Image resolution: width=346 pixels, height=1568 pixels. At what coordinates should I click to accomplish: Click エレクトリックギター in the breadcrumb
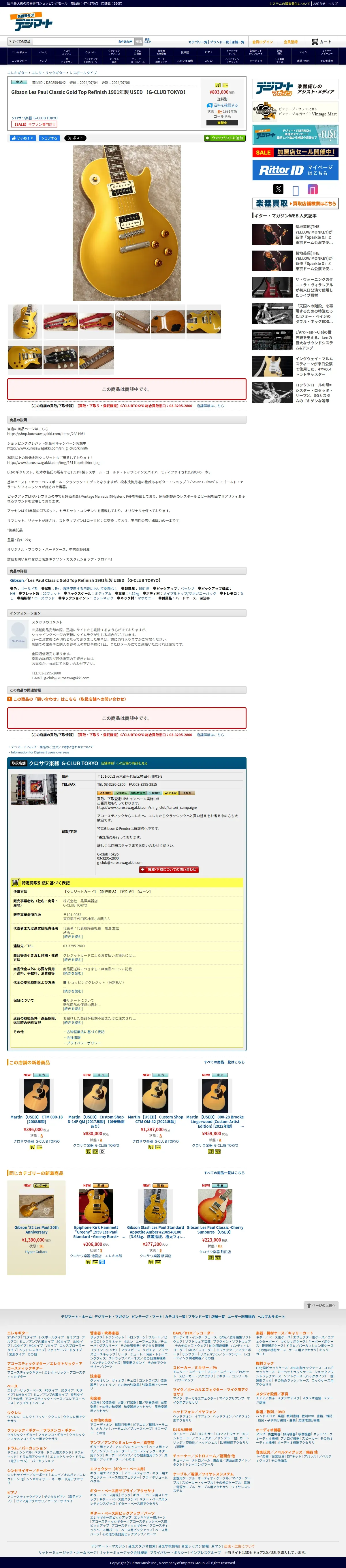[x=48, y=72]
